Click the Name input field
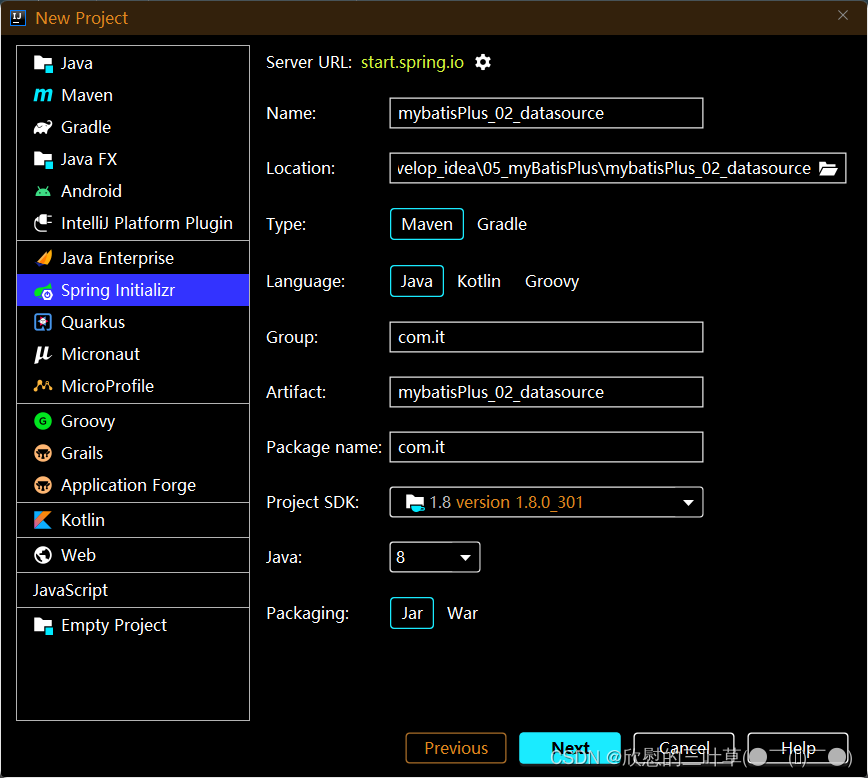 point(546,114)
